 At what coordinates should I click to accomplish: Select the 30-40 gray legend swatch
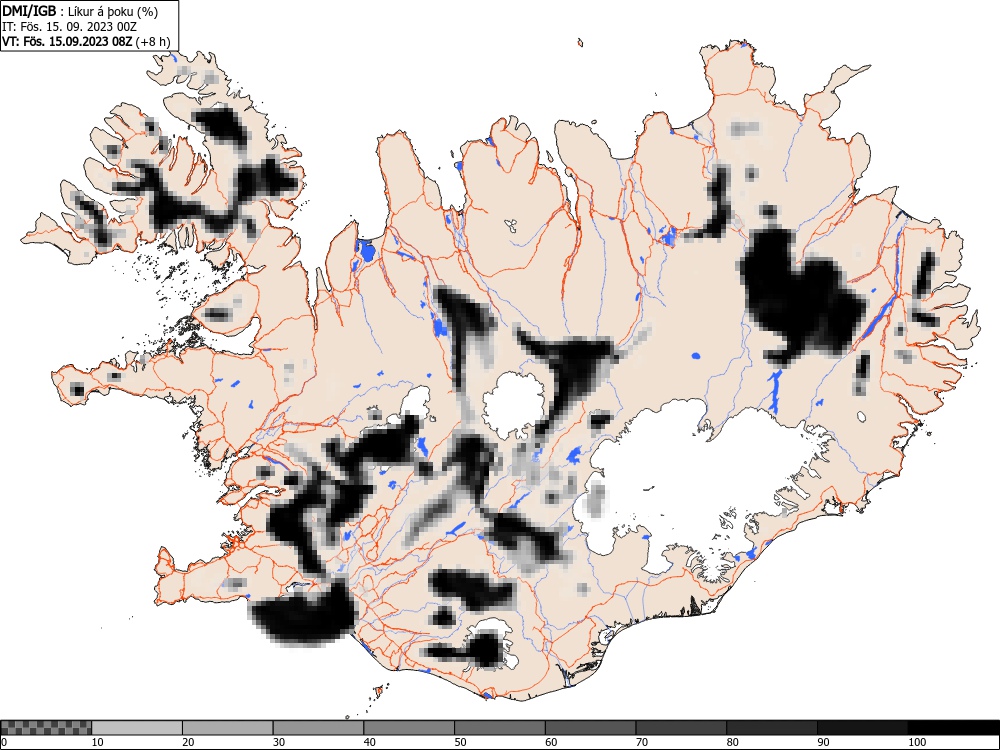[318, 728]
